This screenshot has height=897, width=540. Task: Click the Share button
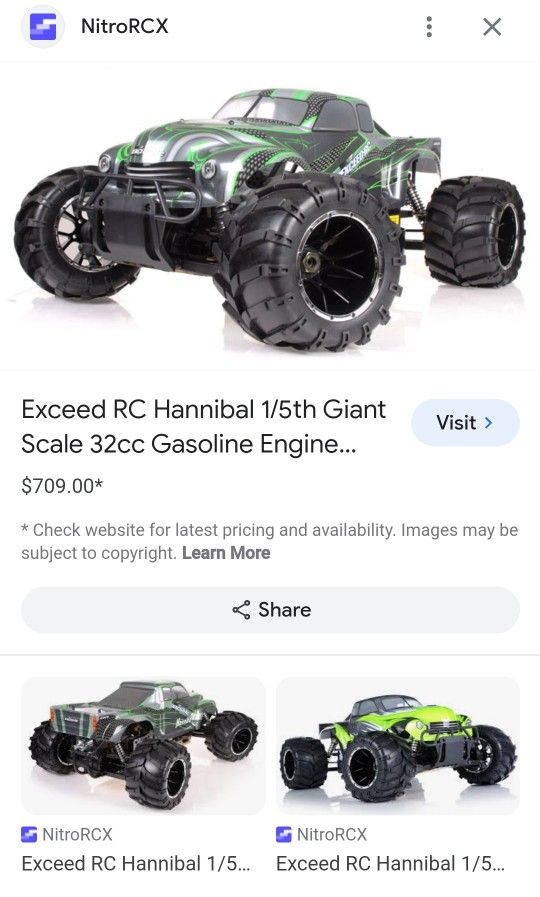tap(270, 610)
